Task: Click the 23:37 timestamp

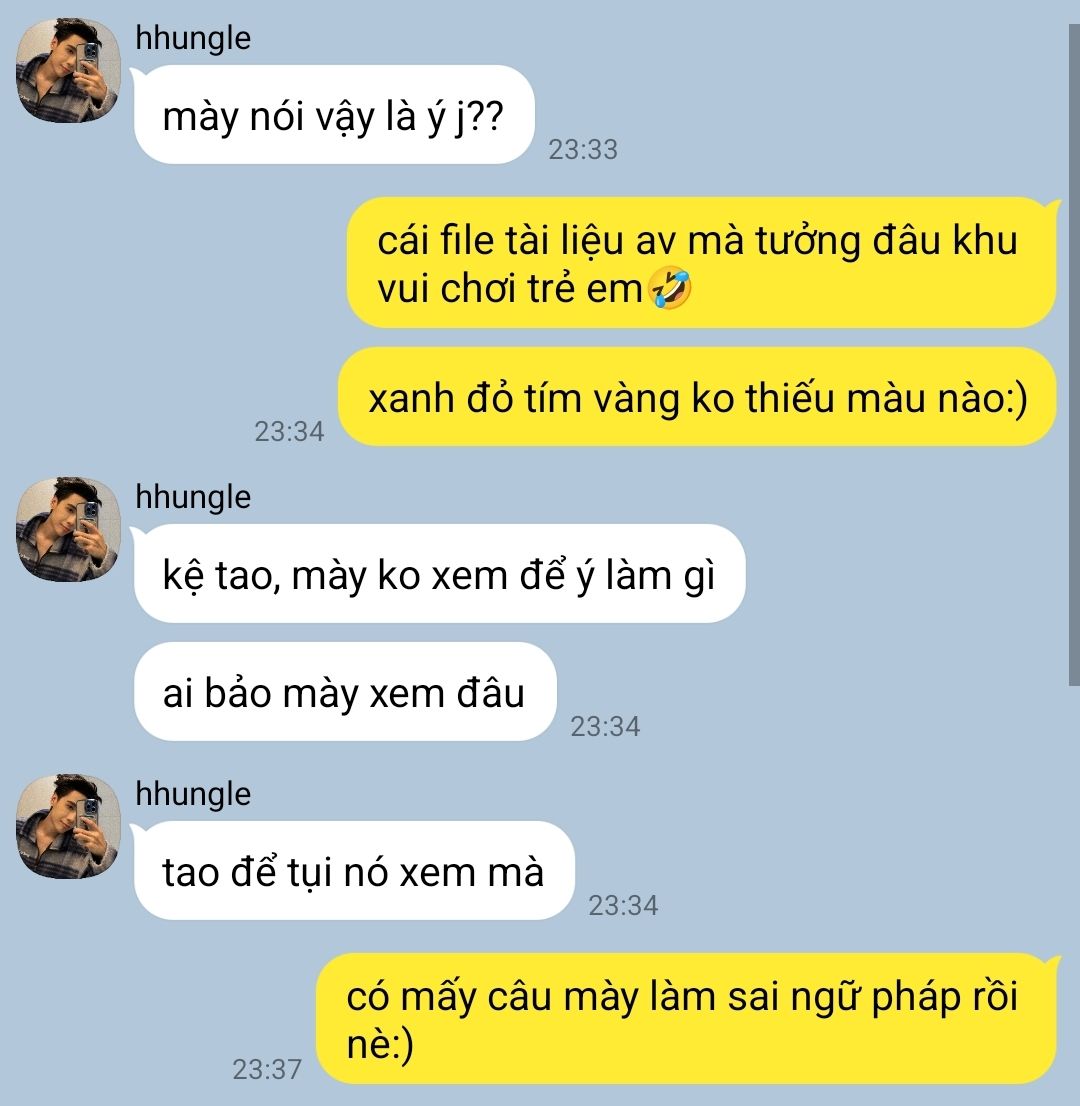Action: click(267, 1069)
